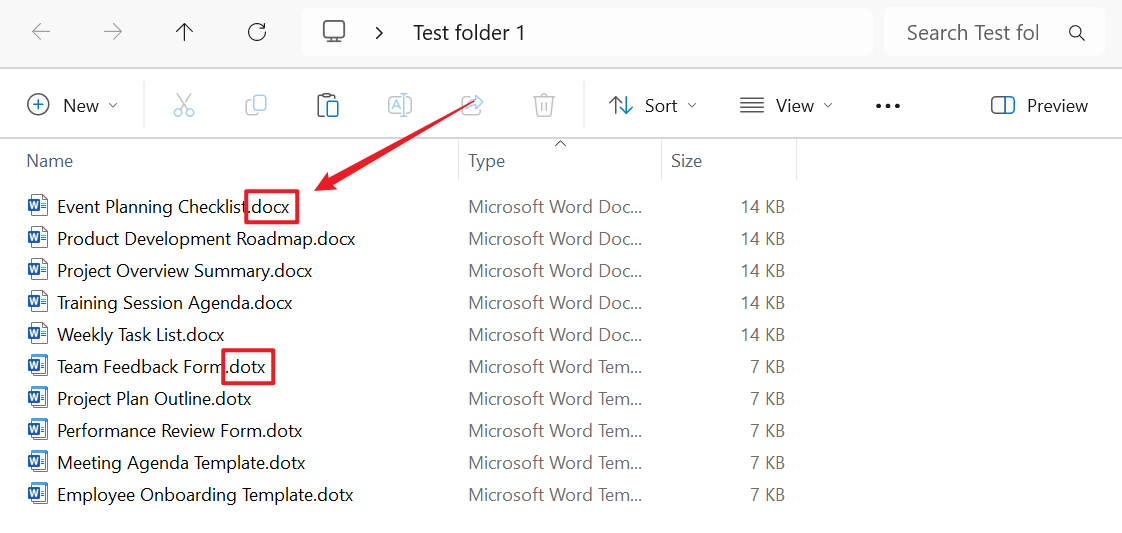This screenshot has height=533, width=1122.
Task: Sort files by the Name column header
Action: click(x=50, y=161)
